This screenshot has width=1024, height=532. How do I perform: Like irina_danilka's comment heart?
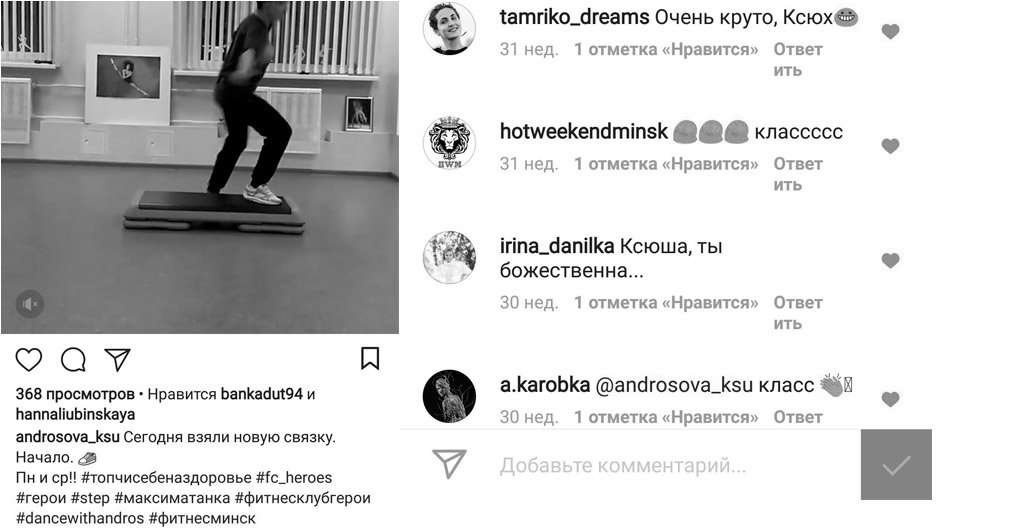coord(890,260)
